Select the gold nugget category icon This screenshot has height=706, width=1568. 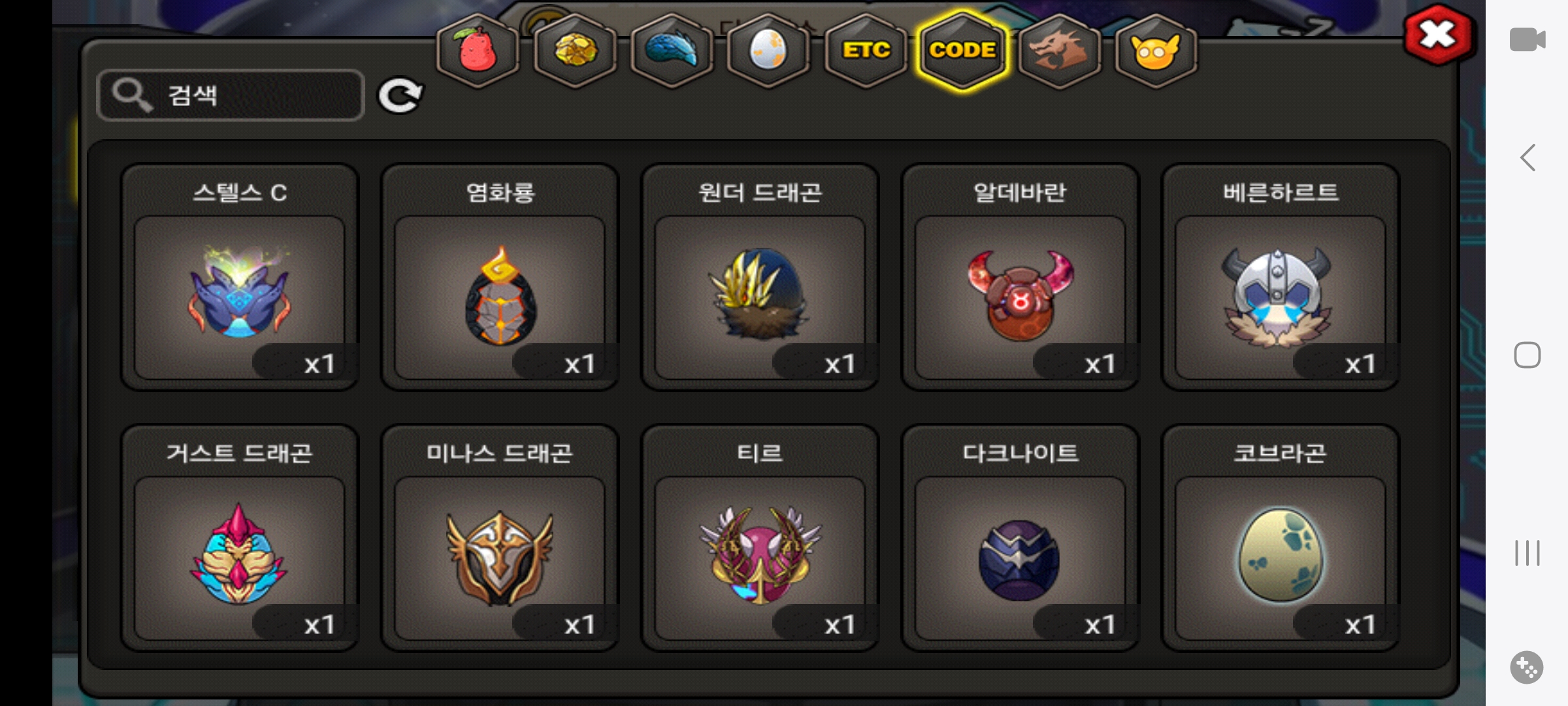pos(575,51)
